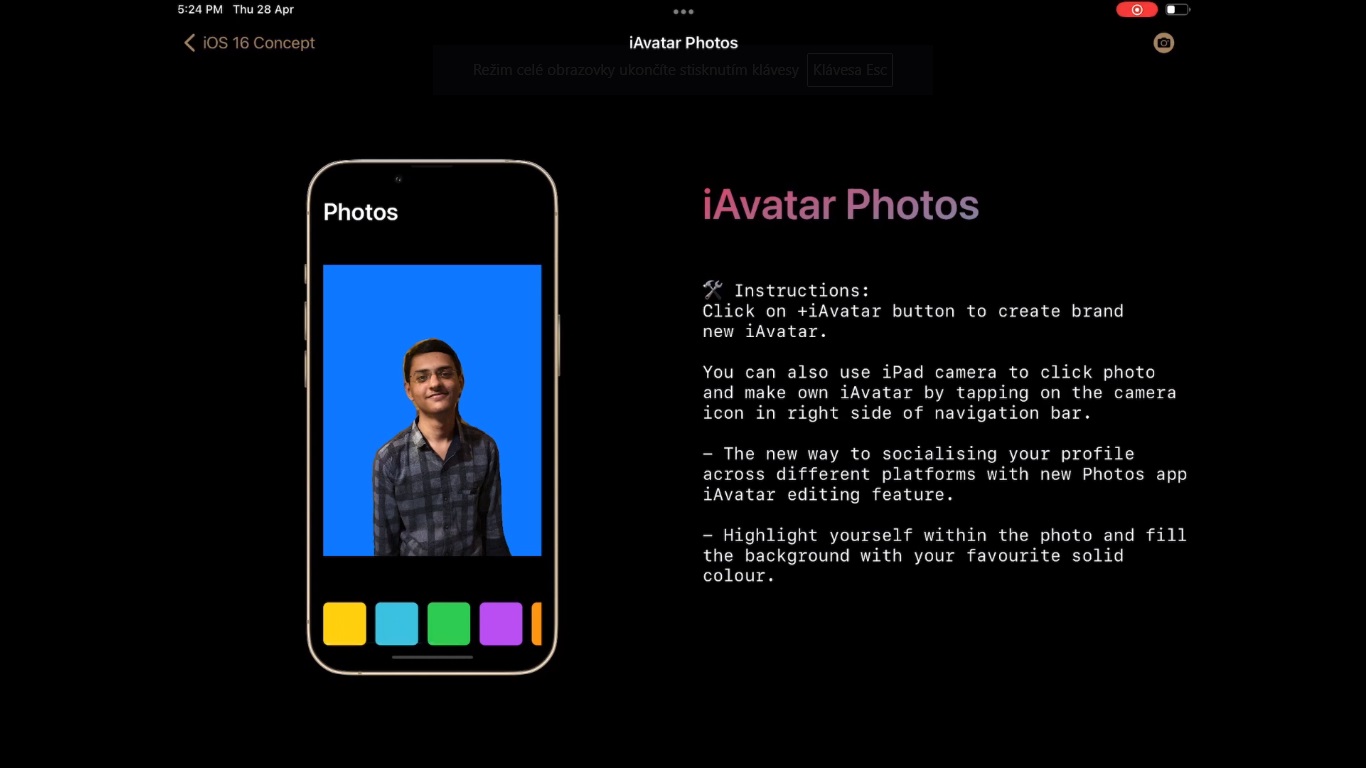Tap the 5:24 PM clock in status bar
The height and width of the screenshot is (768, 1366).
click(x=200, y=10)
